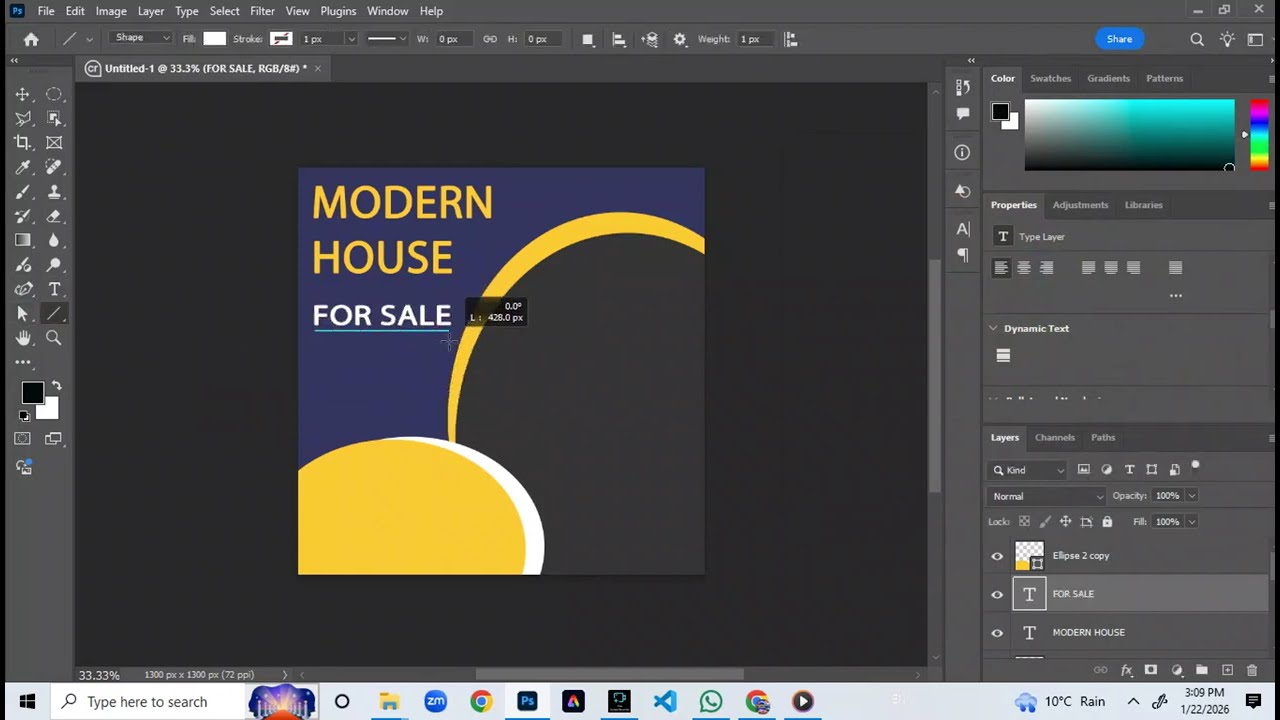Open the search icon near Share

pos(1197,39)
